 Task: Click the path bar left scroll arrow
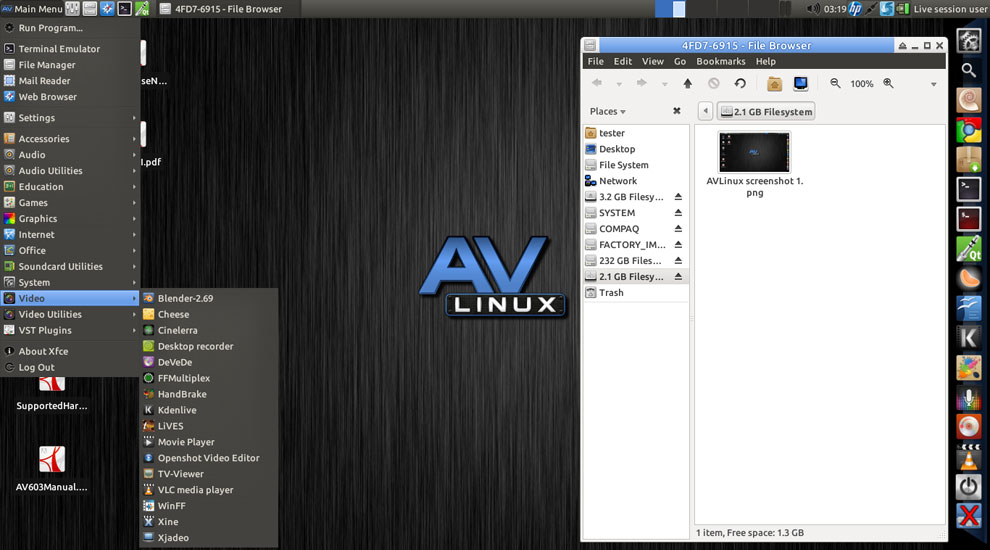(x=705, y=112)
